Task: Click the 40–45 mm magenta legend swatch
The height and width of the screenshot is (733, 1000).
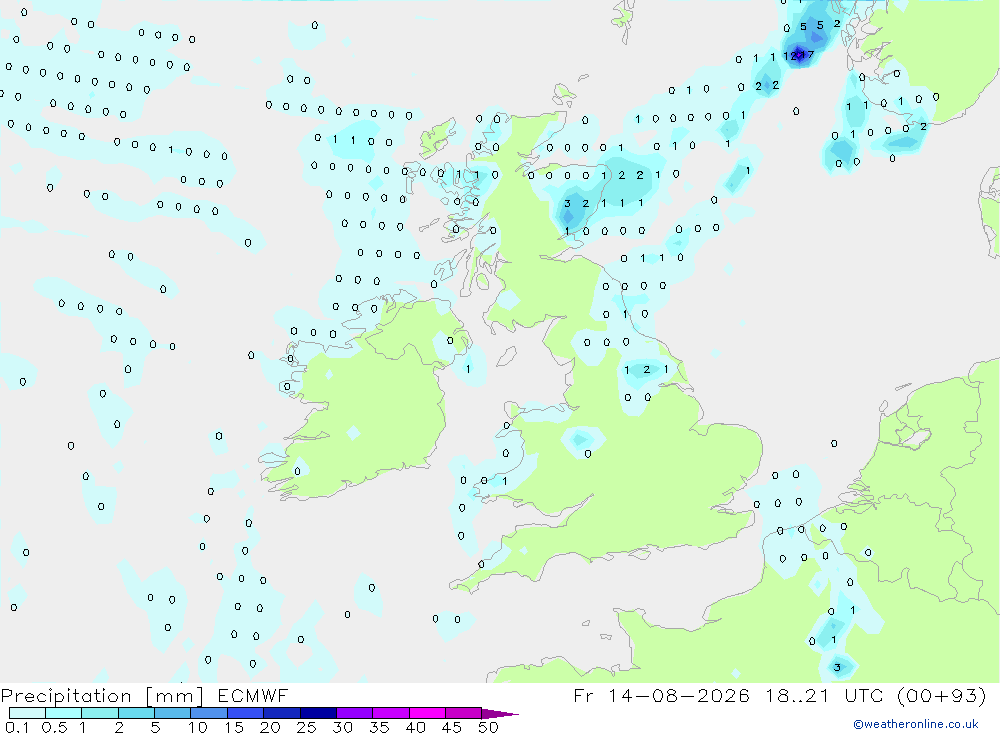Action: [427, 713]
